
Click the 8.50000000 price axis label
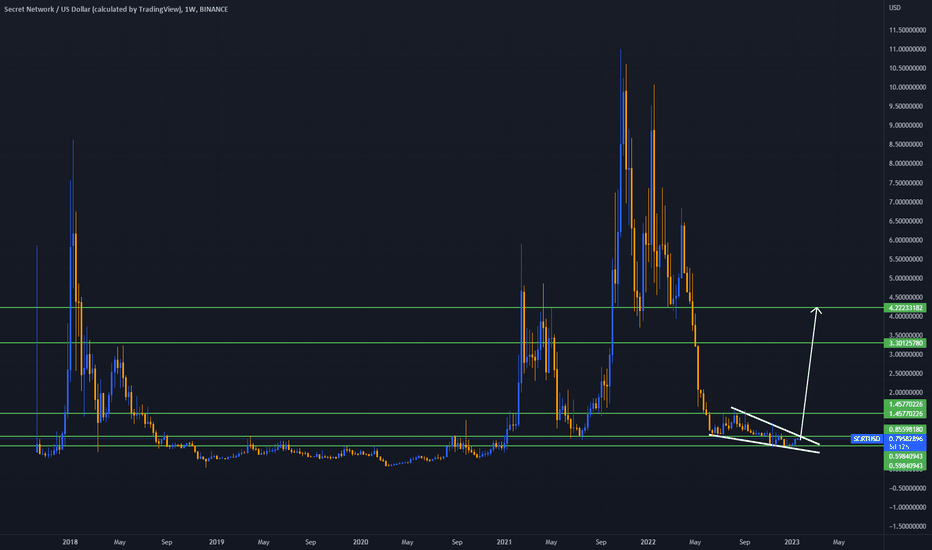point(907,144)
